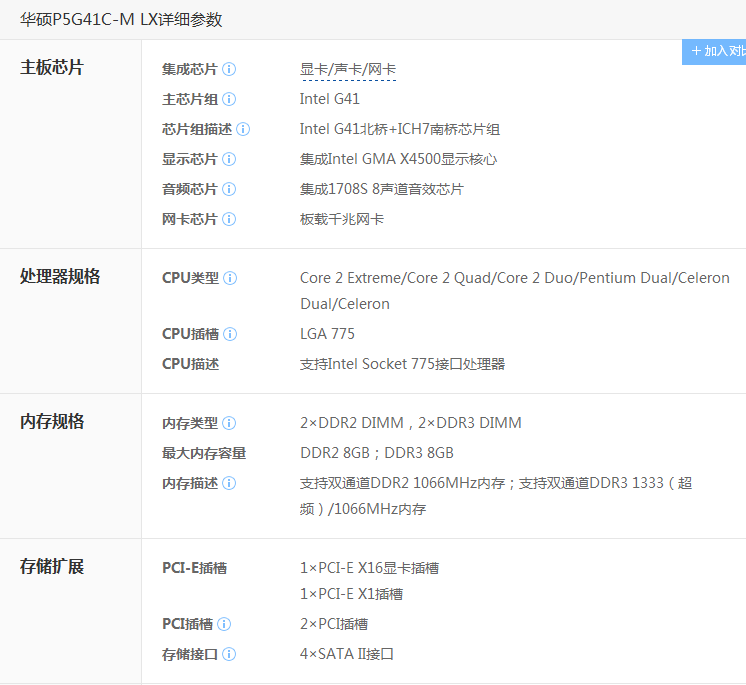Show the info icon for PCI插槽
The width and height of the screenshot is (746, 685).
point(224,624)
